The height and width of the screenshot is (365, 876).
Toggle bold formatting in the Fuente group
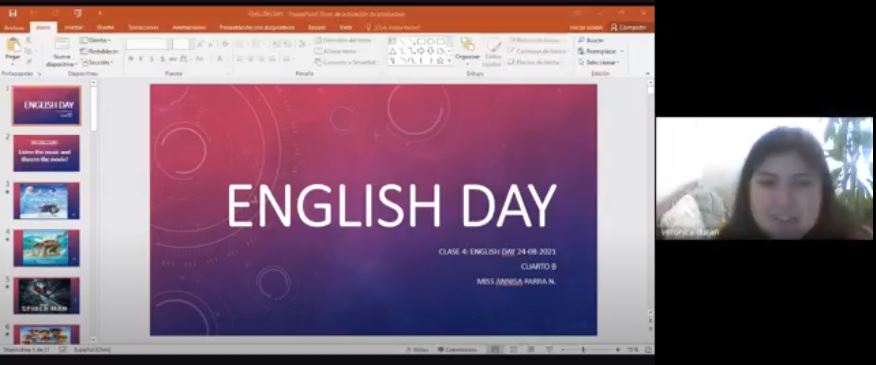[130, 59]
